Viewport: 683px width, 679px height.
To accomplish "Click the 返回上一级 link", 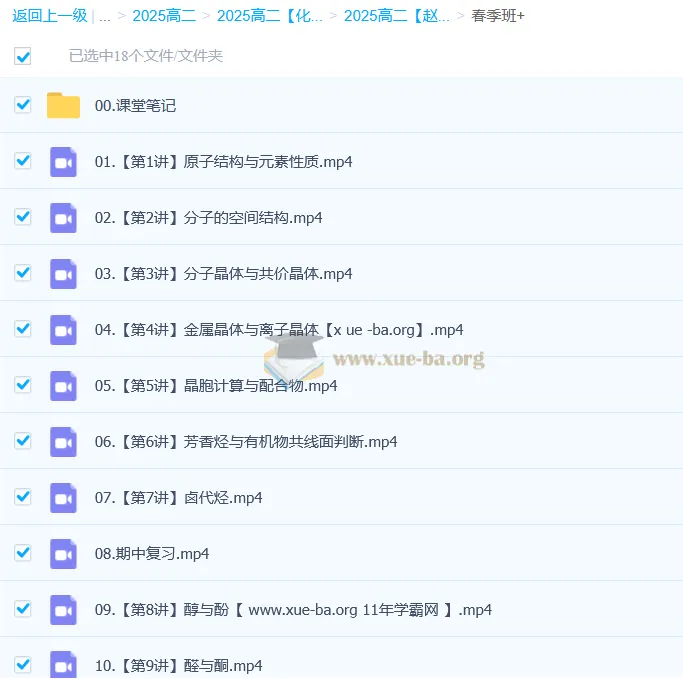I will tap(49, 16).
